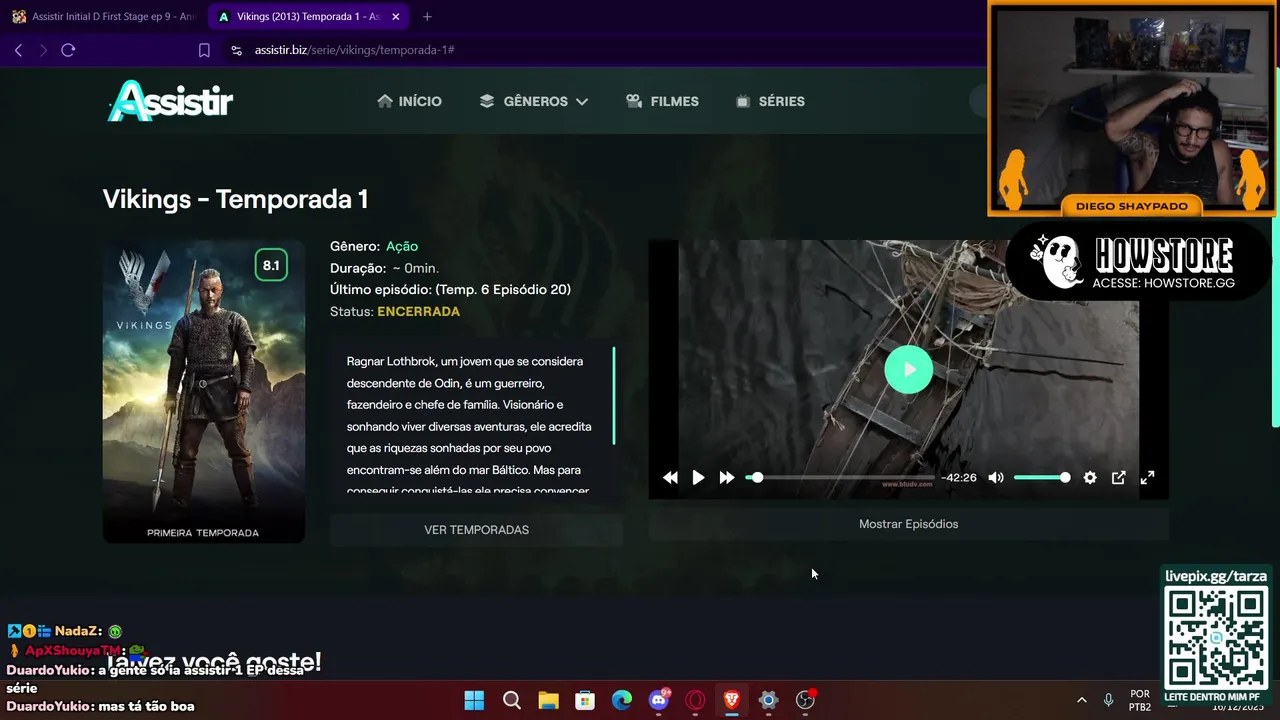Open File Explorer from taskbar

click(548, 700)
